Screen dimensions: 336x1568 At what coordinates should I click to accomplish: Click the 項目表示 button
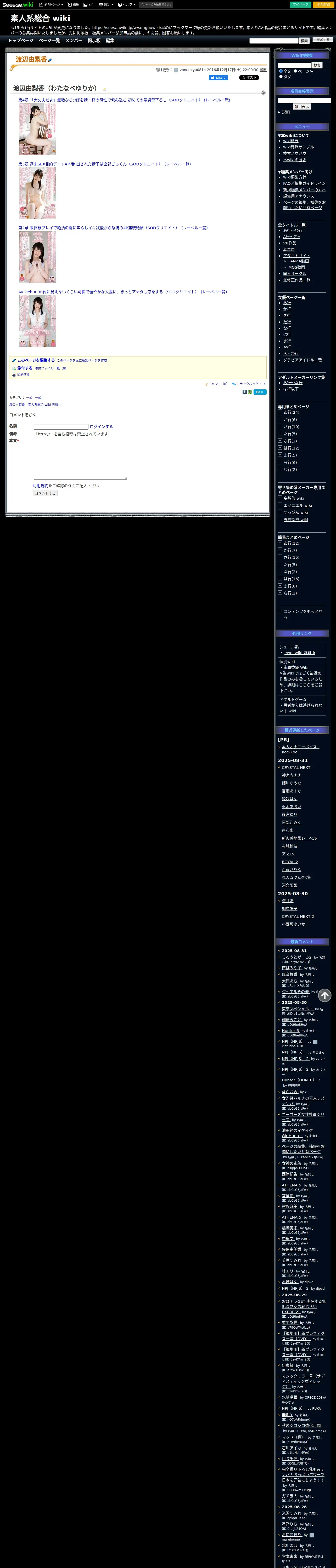pyautogui.click(x=302, y=107)
